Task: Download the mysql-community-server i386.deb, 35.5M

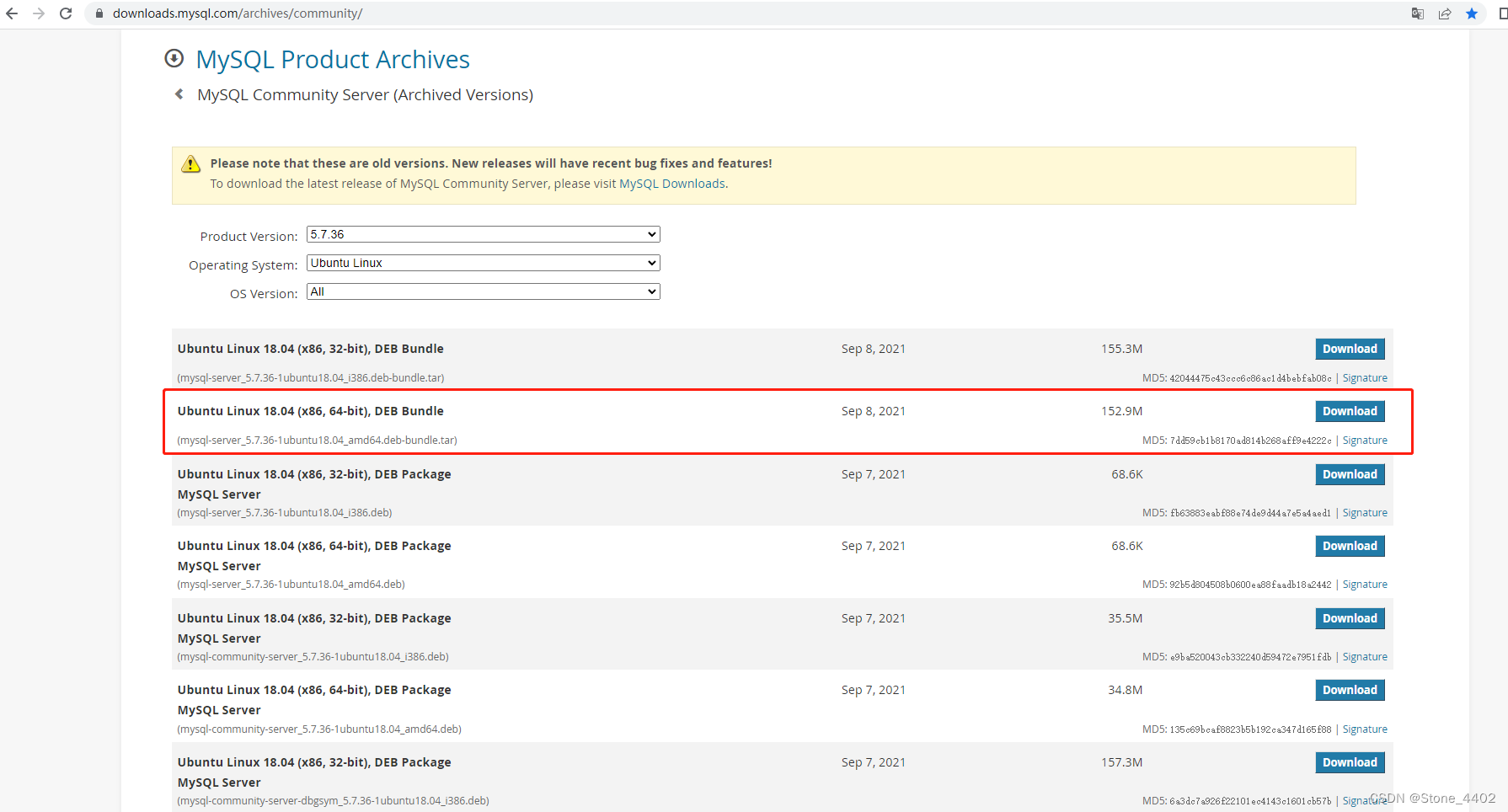Action: point(1350,618)
